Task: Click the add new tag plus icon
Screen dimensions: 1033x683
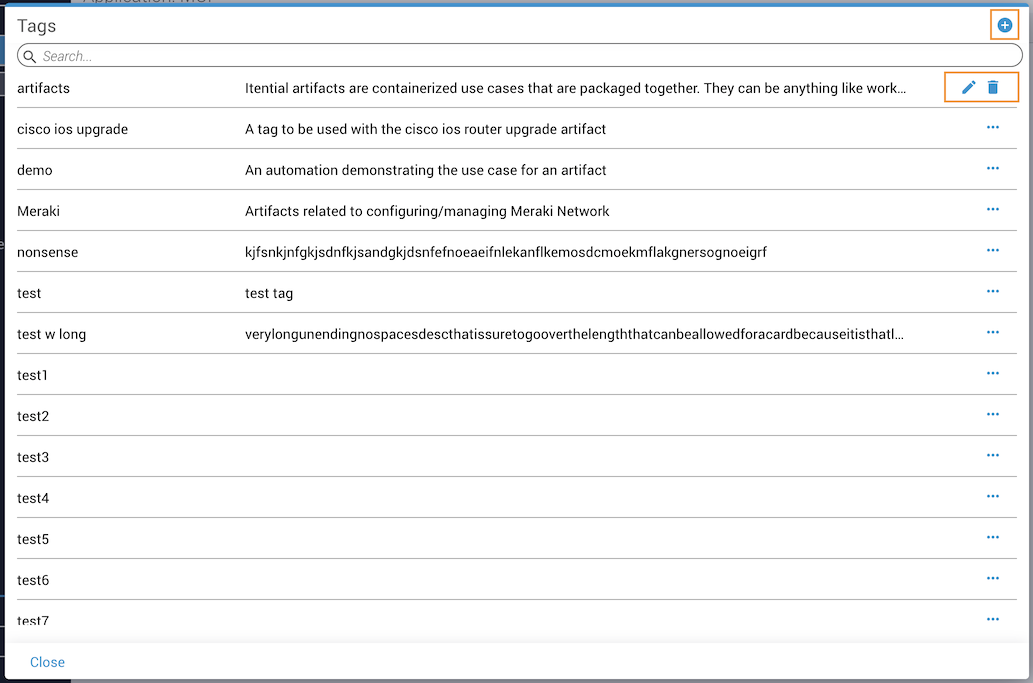Action: (1005, 26)
